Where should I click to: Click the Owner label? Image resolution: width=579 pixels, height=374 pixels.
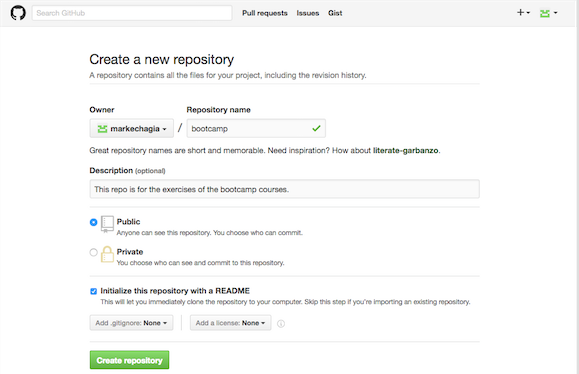tap(102, 110)
